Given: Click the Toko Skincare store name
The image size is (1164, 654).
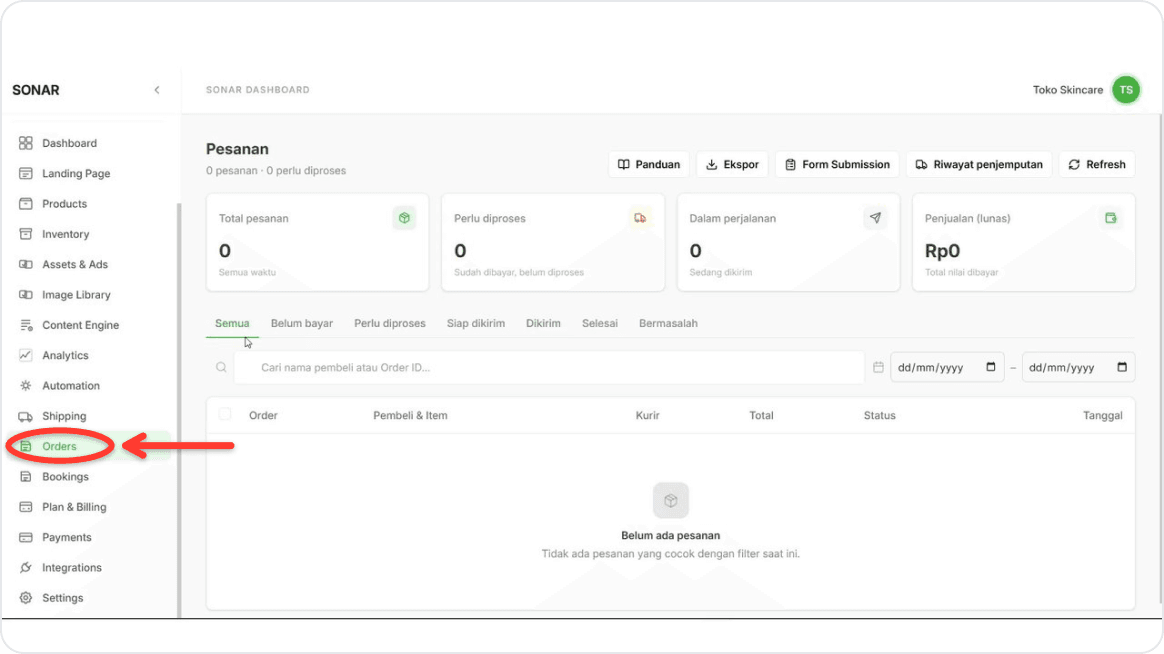Looking at the screenshot, I should click(x=1067, y=90).
